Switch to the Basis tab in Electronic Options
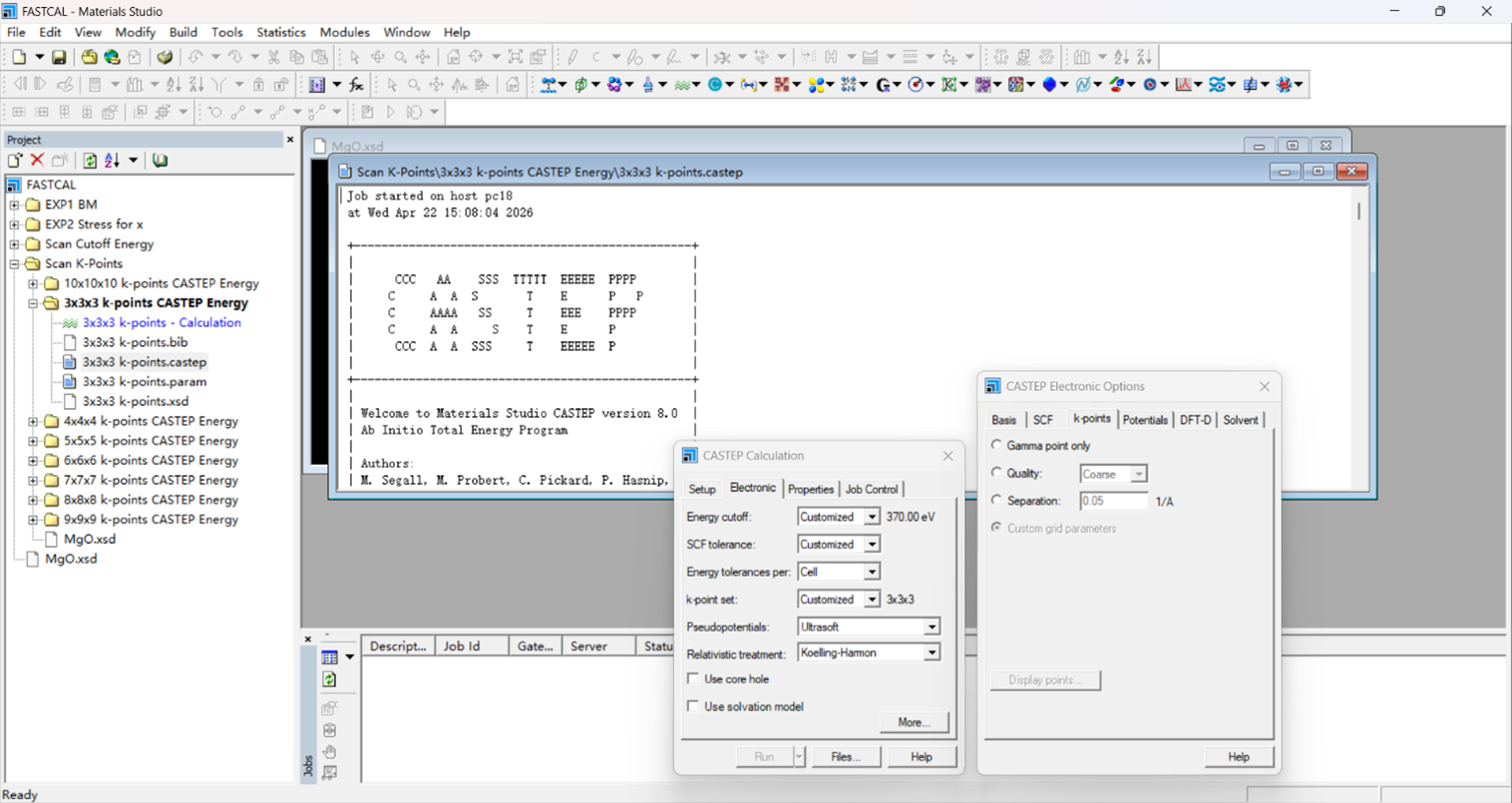The image size is (1512, 803). click(x=1004, y=420)
